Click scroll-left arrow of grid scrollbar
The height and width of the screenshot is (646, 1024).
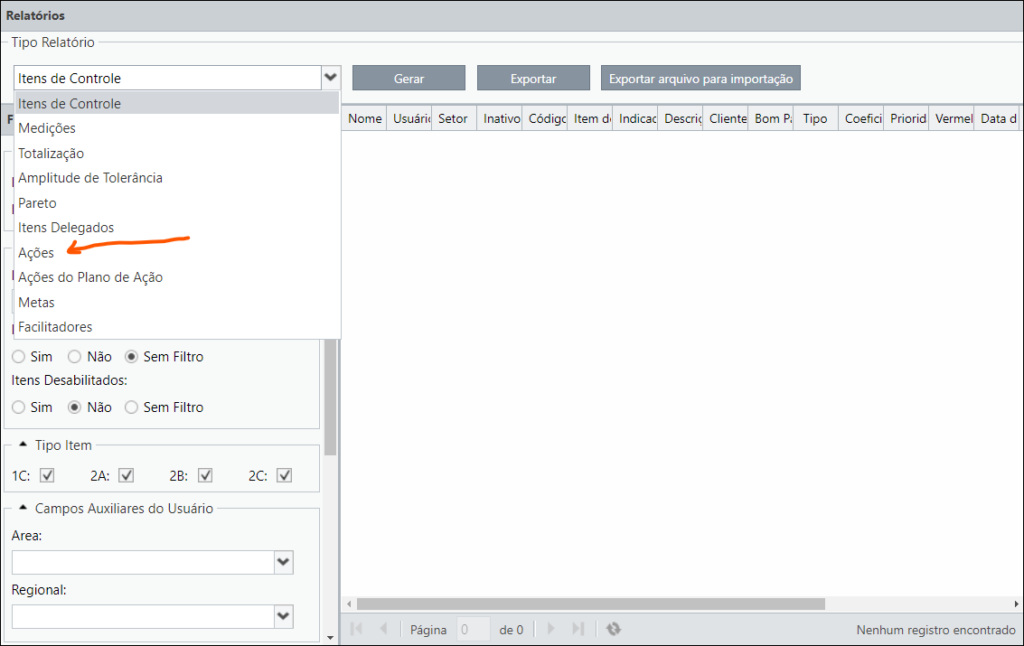(349, 604)
